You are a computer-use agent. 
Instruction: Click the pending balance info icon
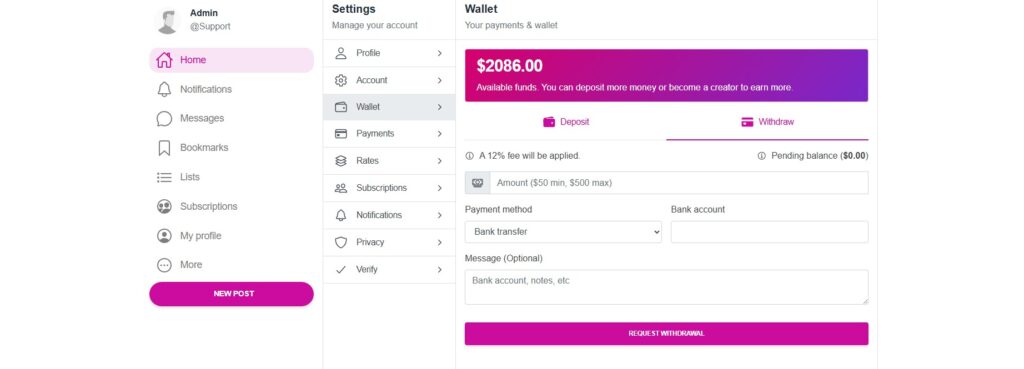[x=761, y=156]
